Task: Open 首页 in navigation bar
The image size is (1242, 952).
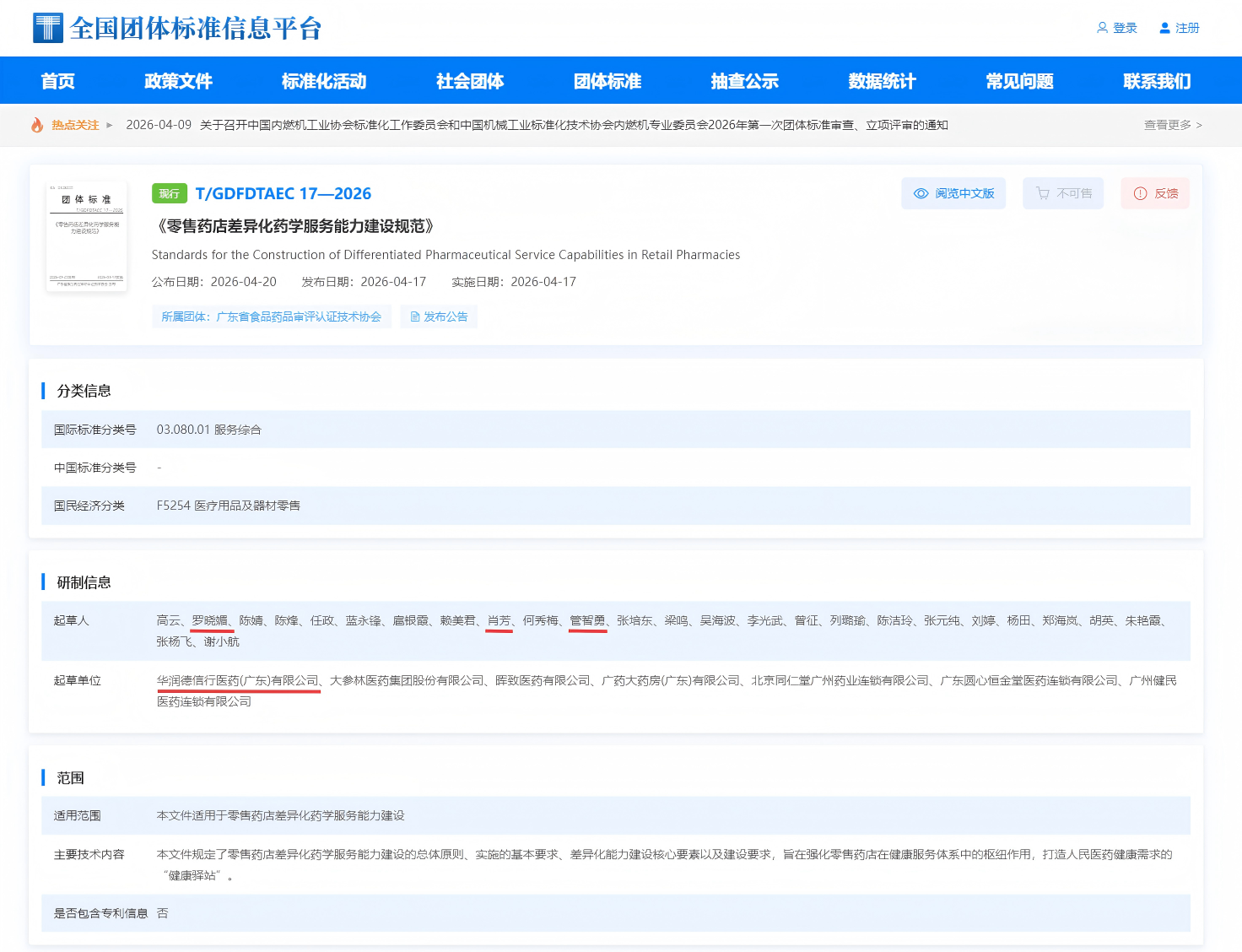Action: [58, 81]
